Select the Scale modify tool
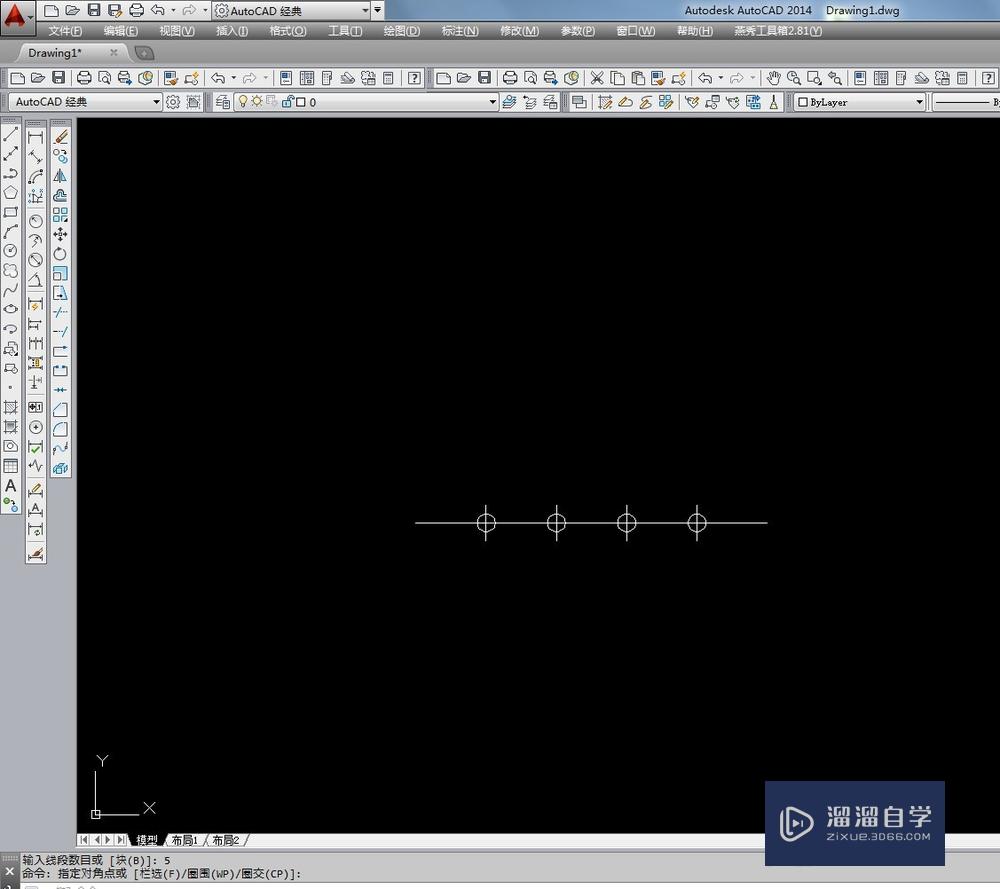The height and width of the screenshot is (889, 1000). pos(61,274)
